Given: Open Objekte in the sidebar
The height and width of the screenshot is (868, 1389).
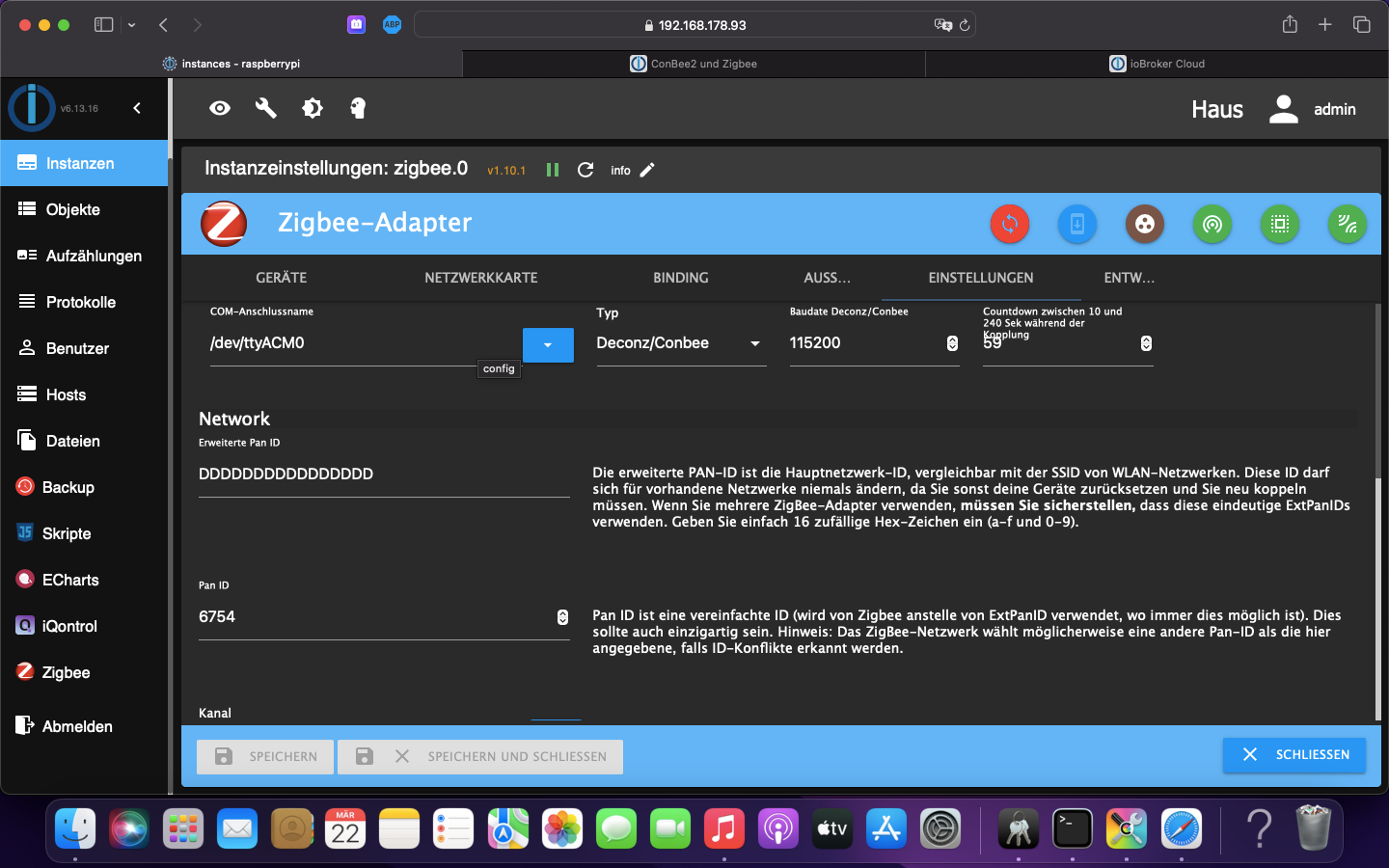Looking at the screenshot, I should (84, 209).
